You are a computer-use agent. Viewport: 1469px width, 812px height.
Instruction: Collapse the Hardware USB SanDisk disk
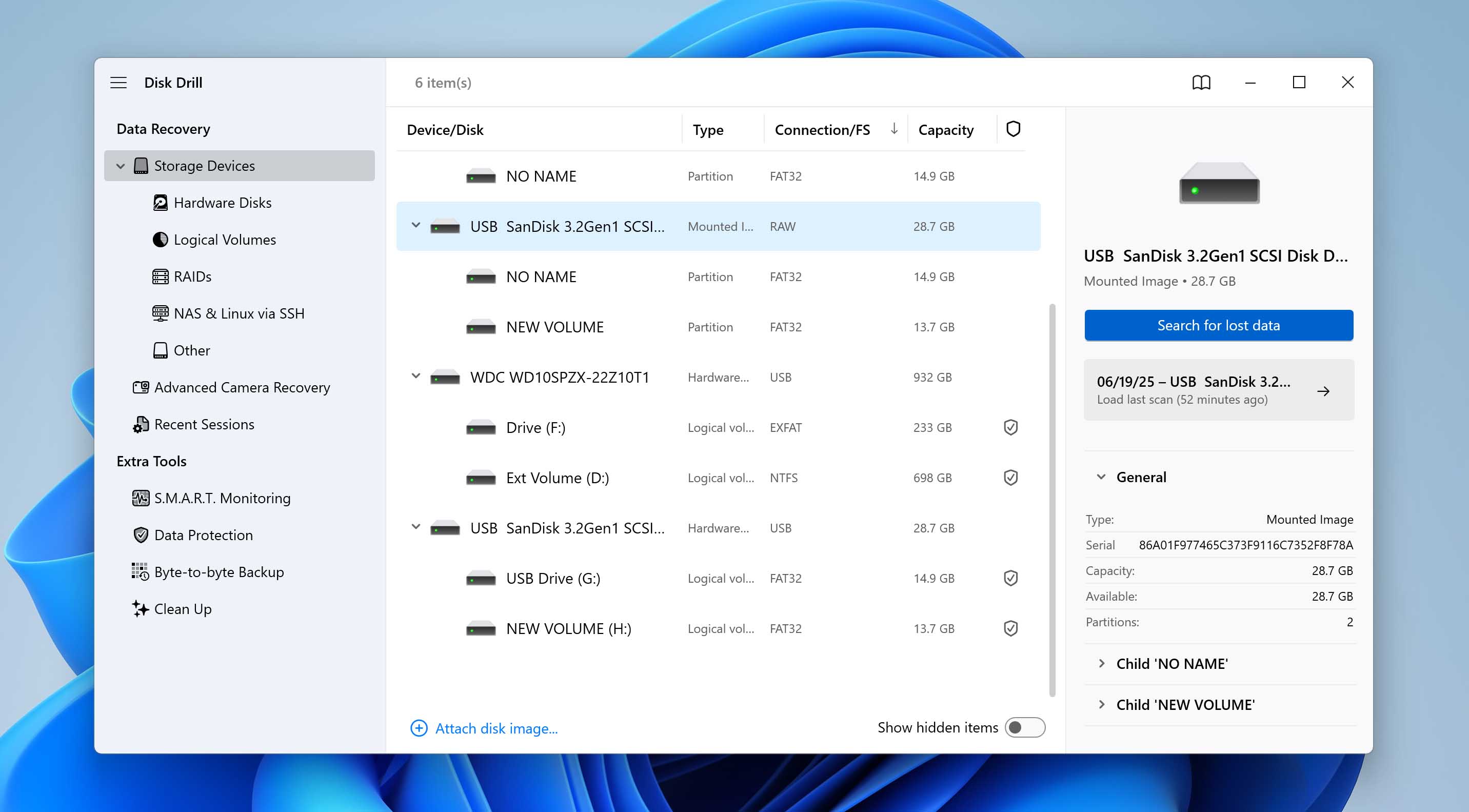tap(416, 527)
